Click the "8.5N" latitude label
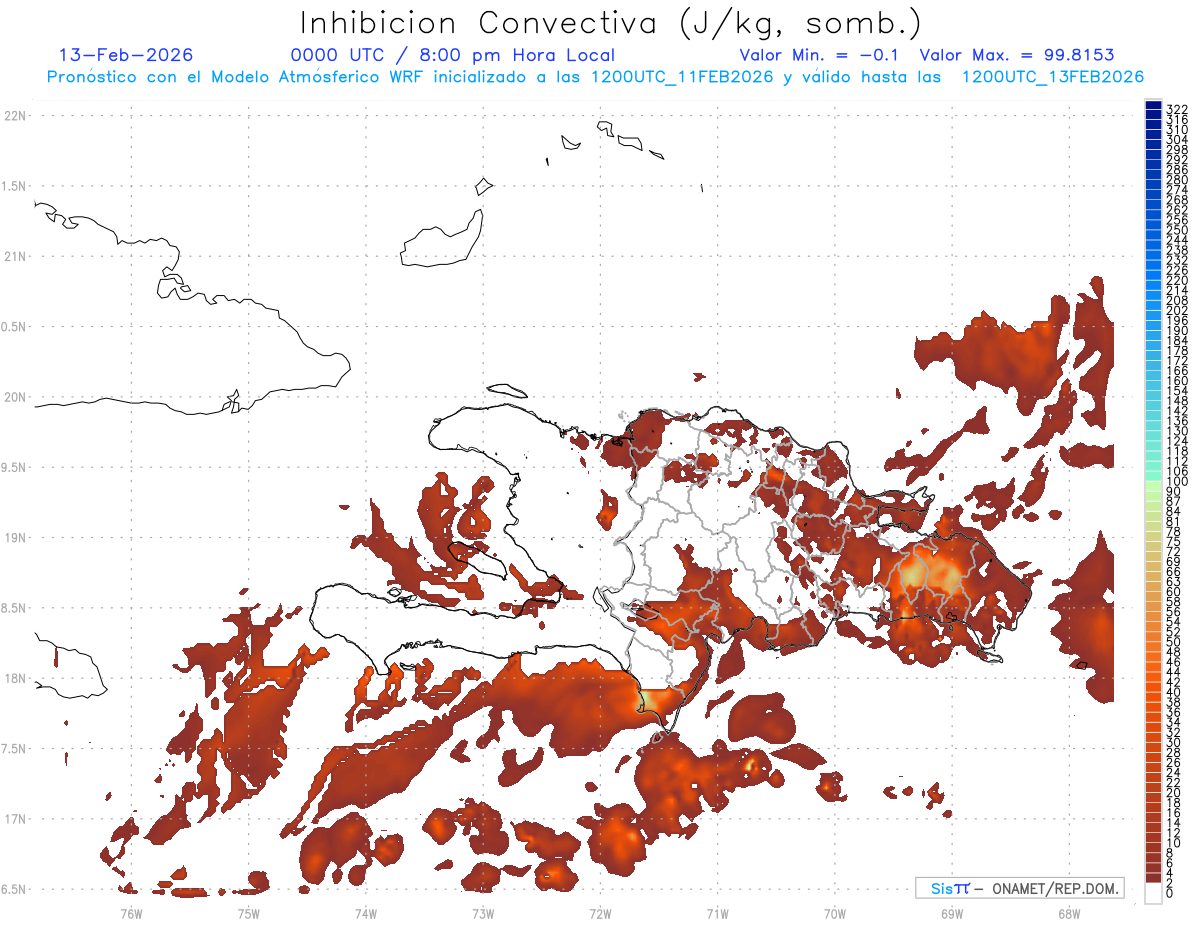 click(15, 608)
